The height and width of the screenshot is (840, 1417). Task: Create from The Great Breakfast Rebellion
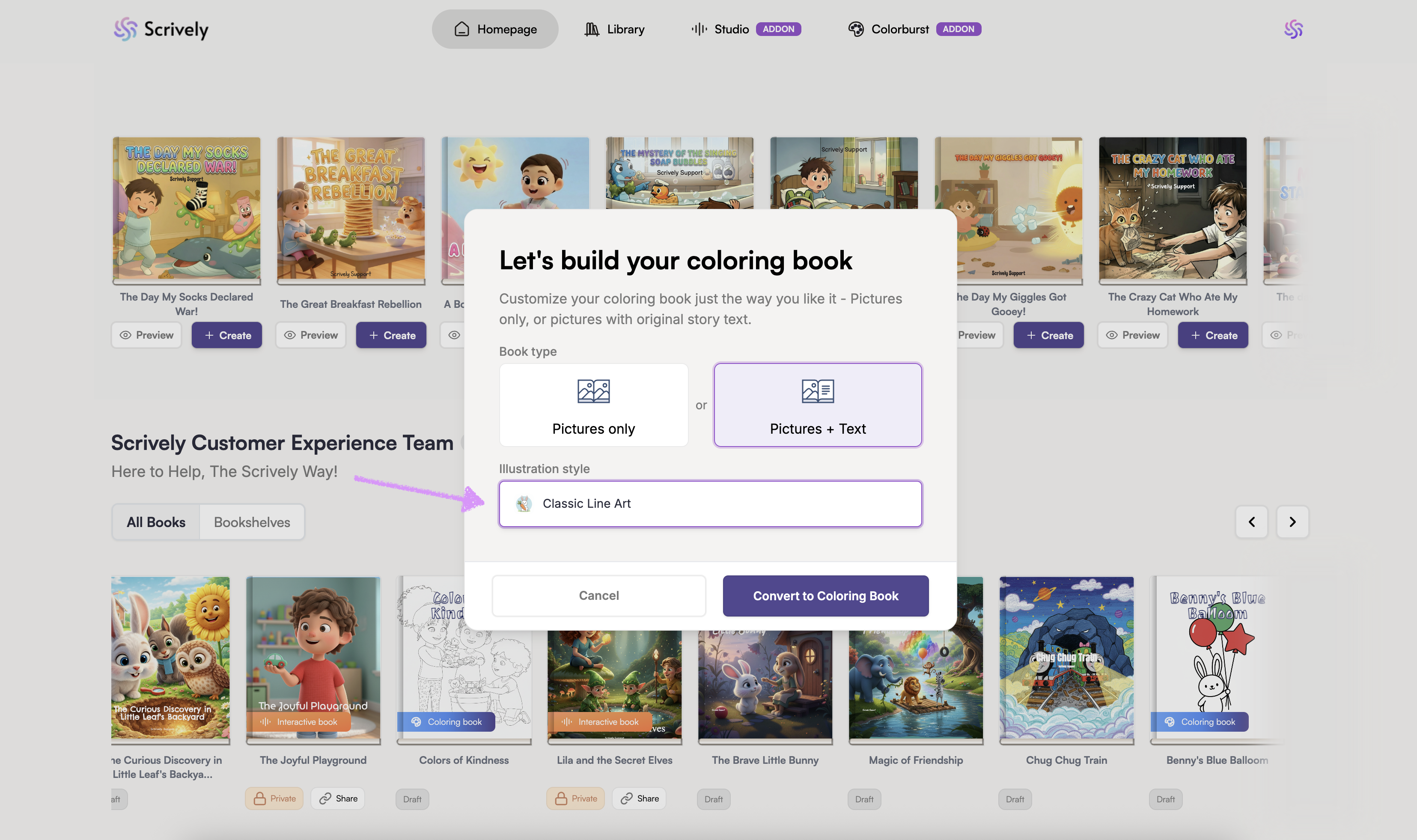pos(391,335)
